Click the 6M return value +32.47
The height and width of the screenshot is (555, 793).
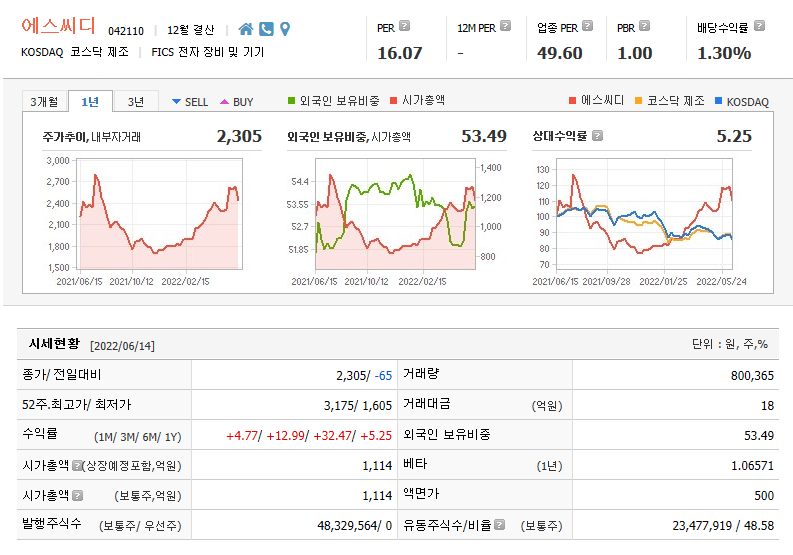tap(332, 436)
